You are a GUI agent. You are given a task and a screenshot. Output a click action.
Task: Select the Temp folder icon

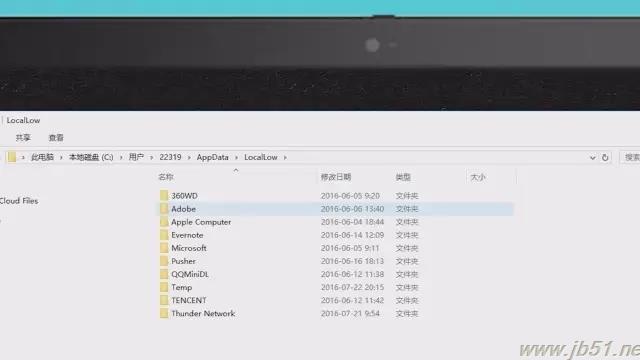click(164, 287)
